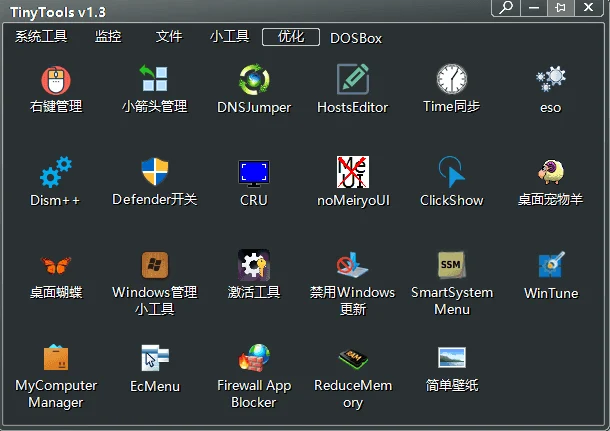Launch SmartSystem Menu
Viewport: 610px width, 431px height.
(452, 266)
